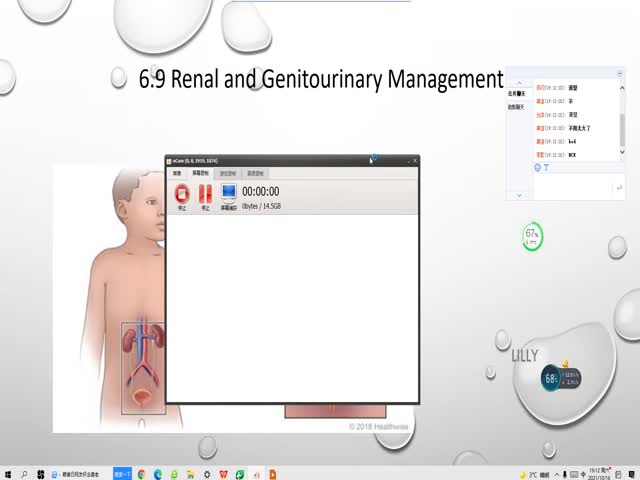The height and width of the screenshot is (480, 640).
Task: Click the keyboard input tray icon
Action: [x=574, y=475]
